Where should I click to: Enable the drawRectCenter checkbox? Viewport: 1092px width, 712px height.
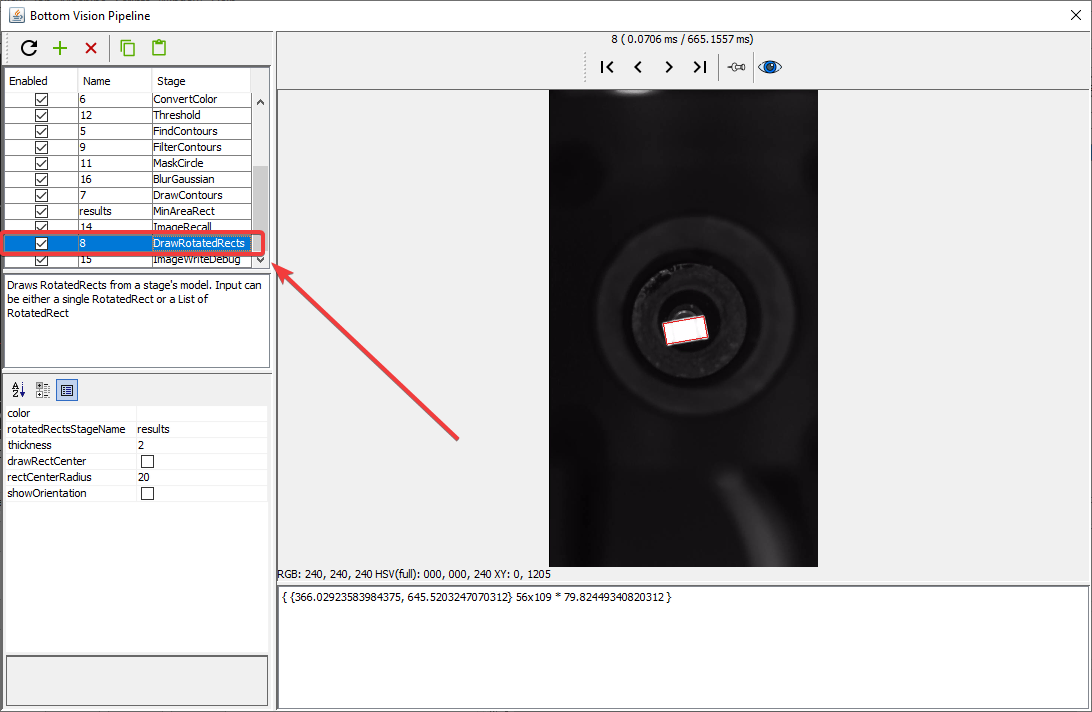coord(147,461)
